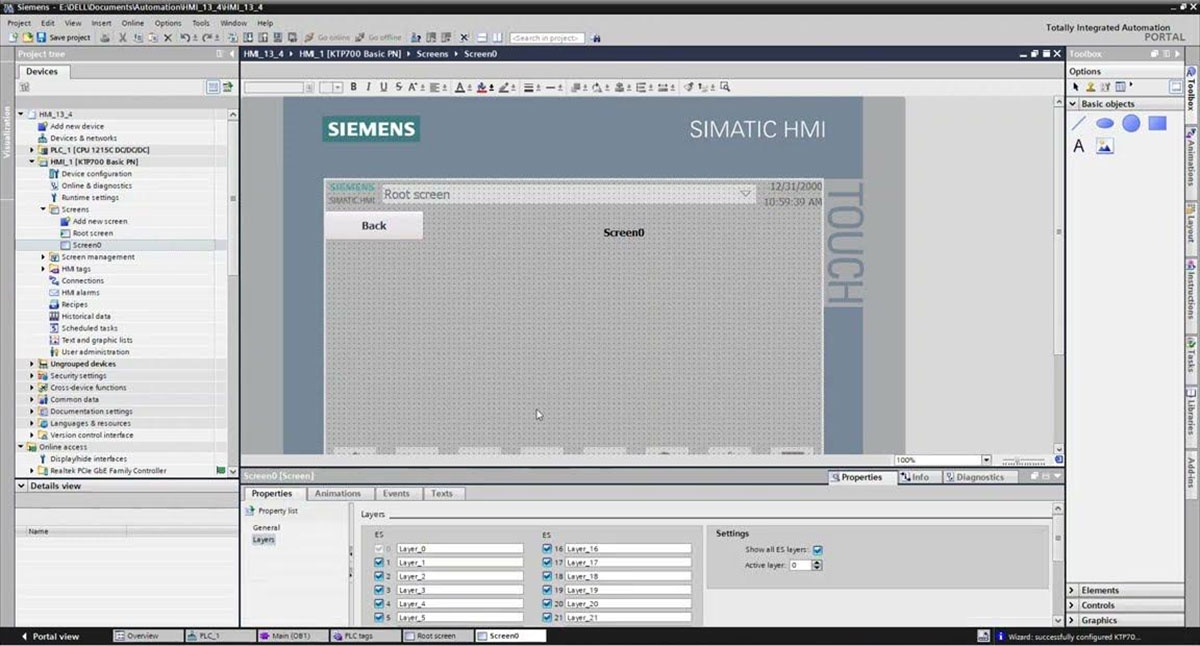Toggle the Layer_16 visibility checkbox
This screenshot has height=646, width=1200.
coord(546,549)
